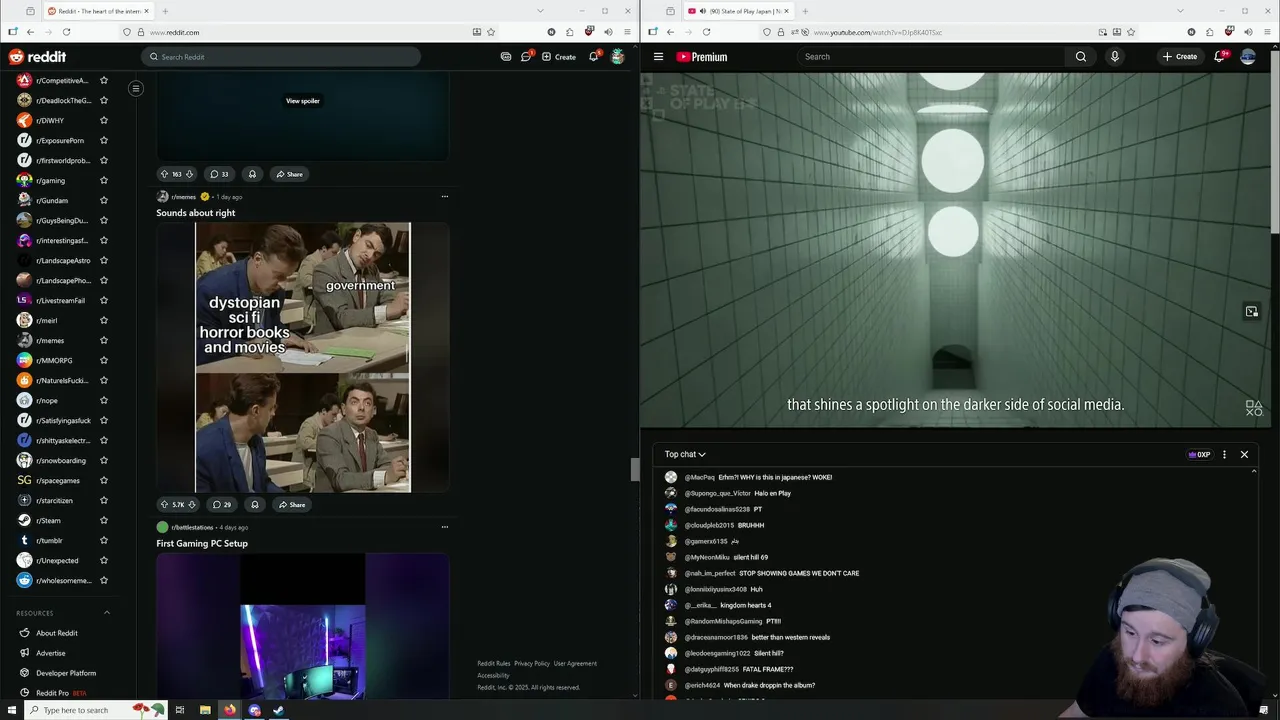Click View spoiler button
This screenshot has width=1280, height=720.
[x=303, y=101]
